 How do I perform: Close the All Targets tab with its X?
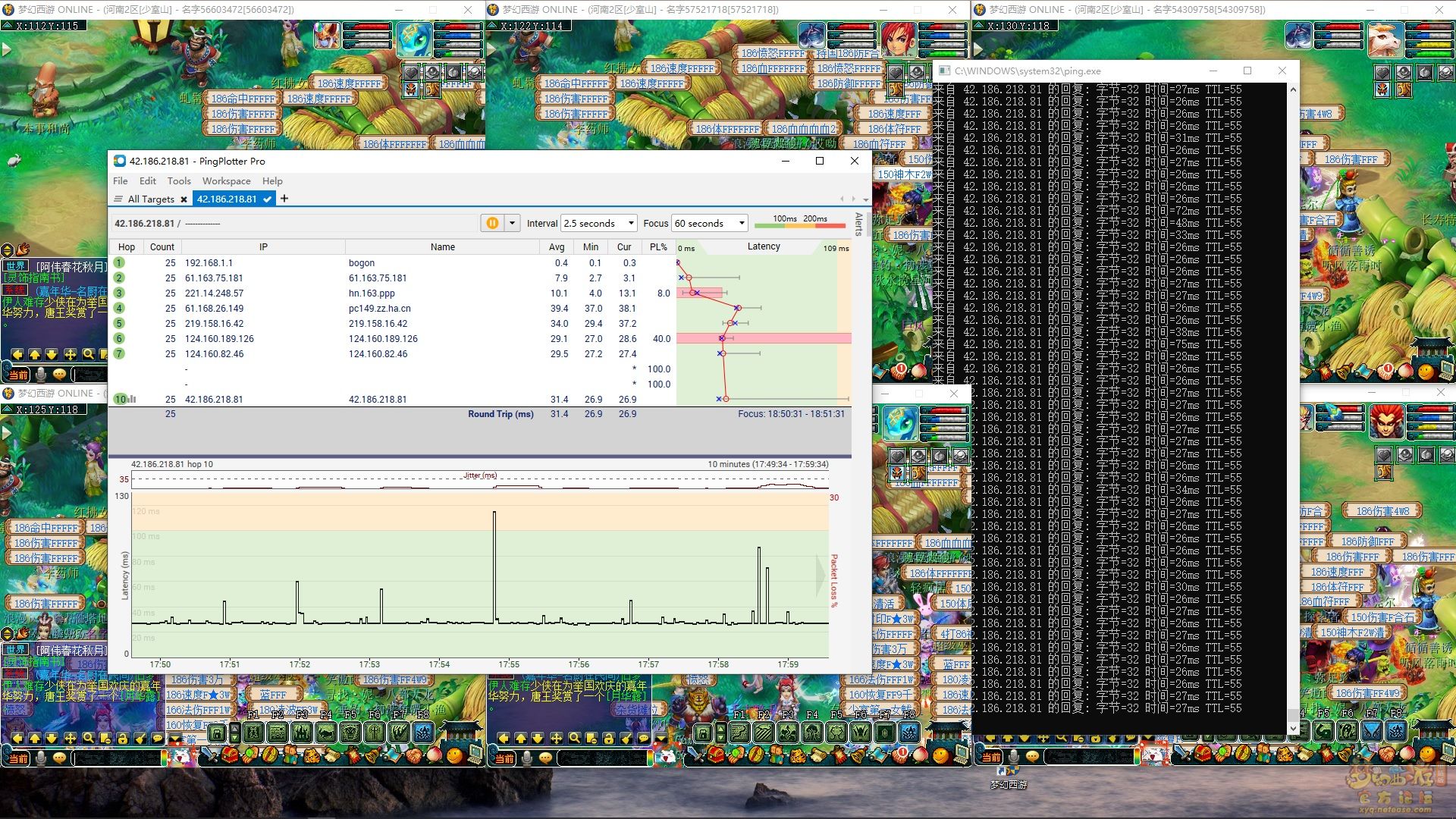(184, 199)
